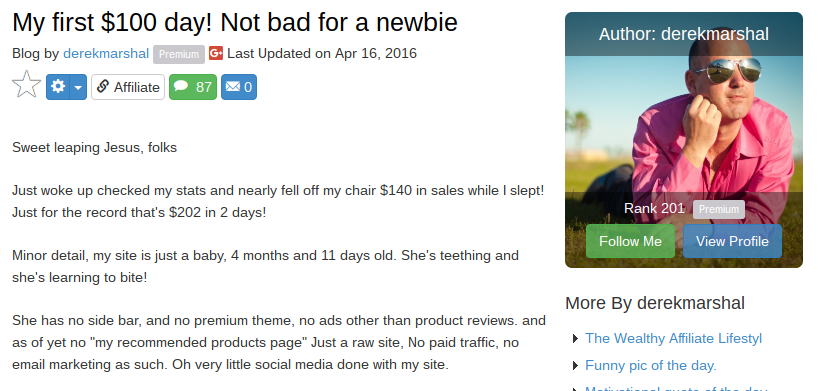Click the chain link icon on the Affiliate button

point(103,86)
